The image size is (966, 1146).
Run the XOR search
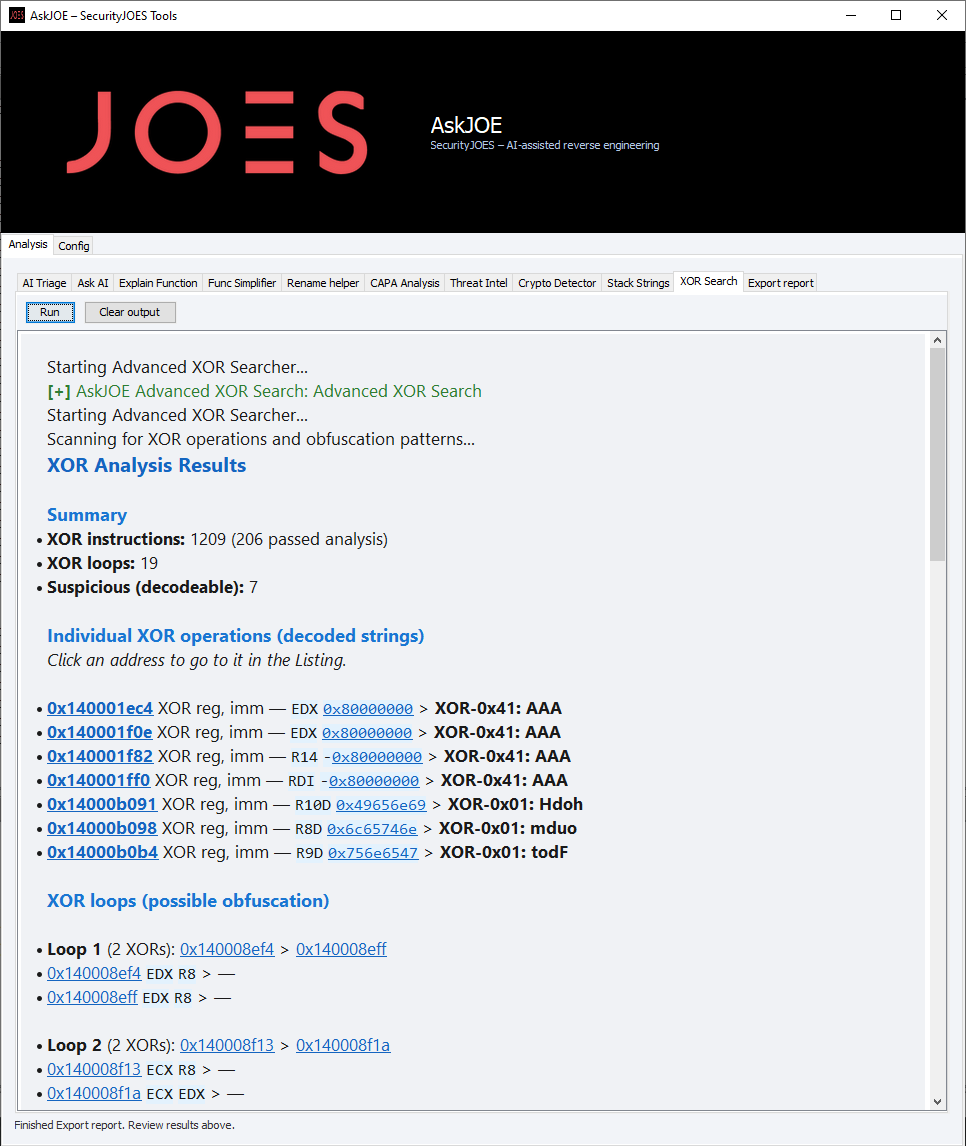point(50,312)
